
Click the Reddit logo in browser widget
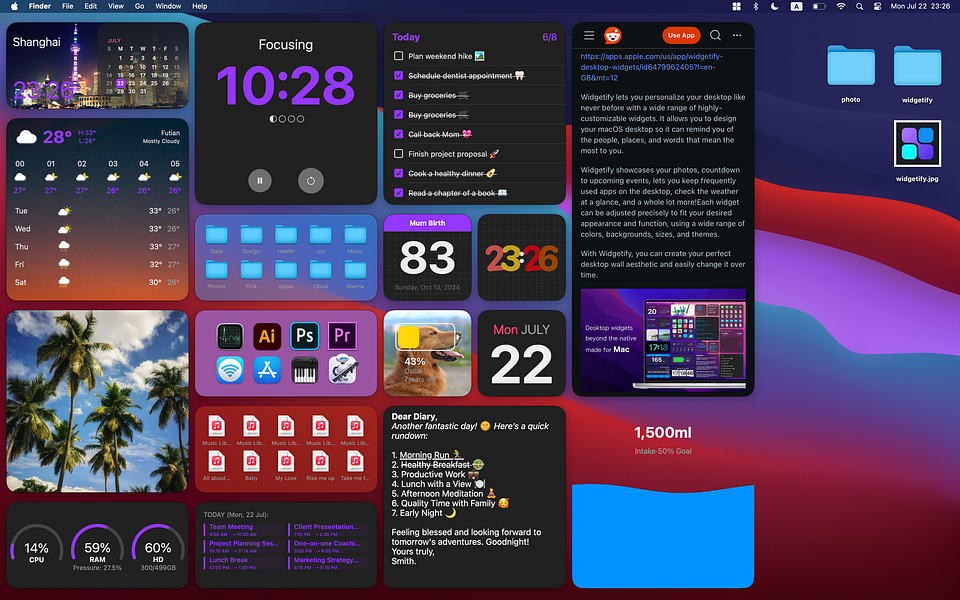tap(613, 36)
